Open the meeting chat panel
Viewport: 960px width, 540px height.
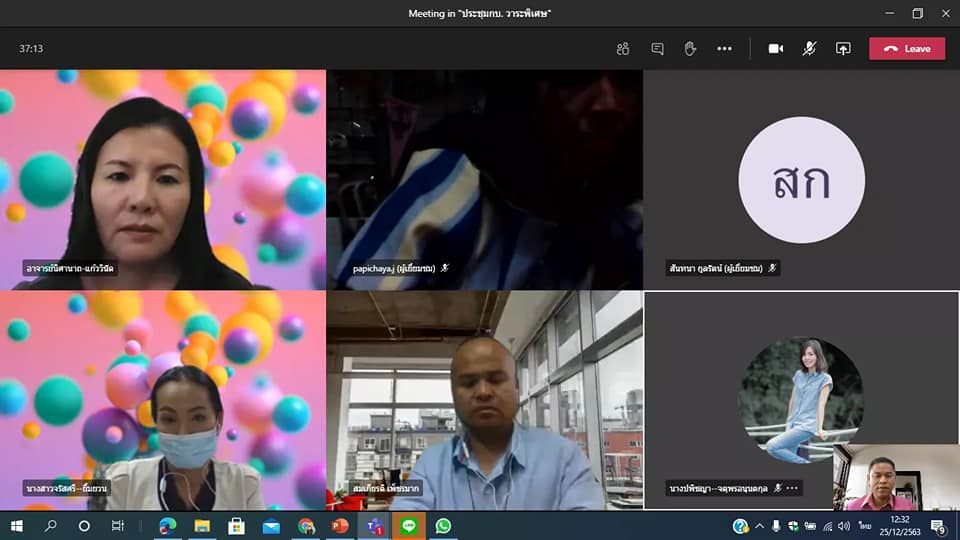pos(657,48)
